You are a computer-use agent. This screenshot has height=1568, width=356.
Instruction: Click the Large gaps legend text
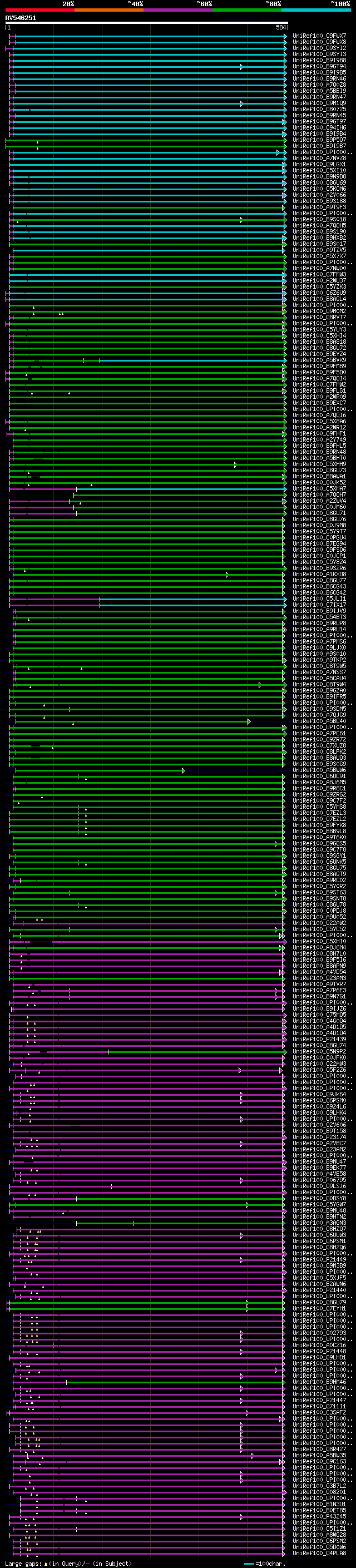pos(68,1564)
